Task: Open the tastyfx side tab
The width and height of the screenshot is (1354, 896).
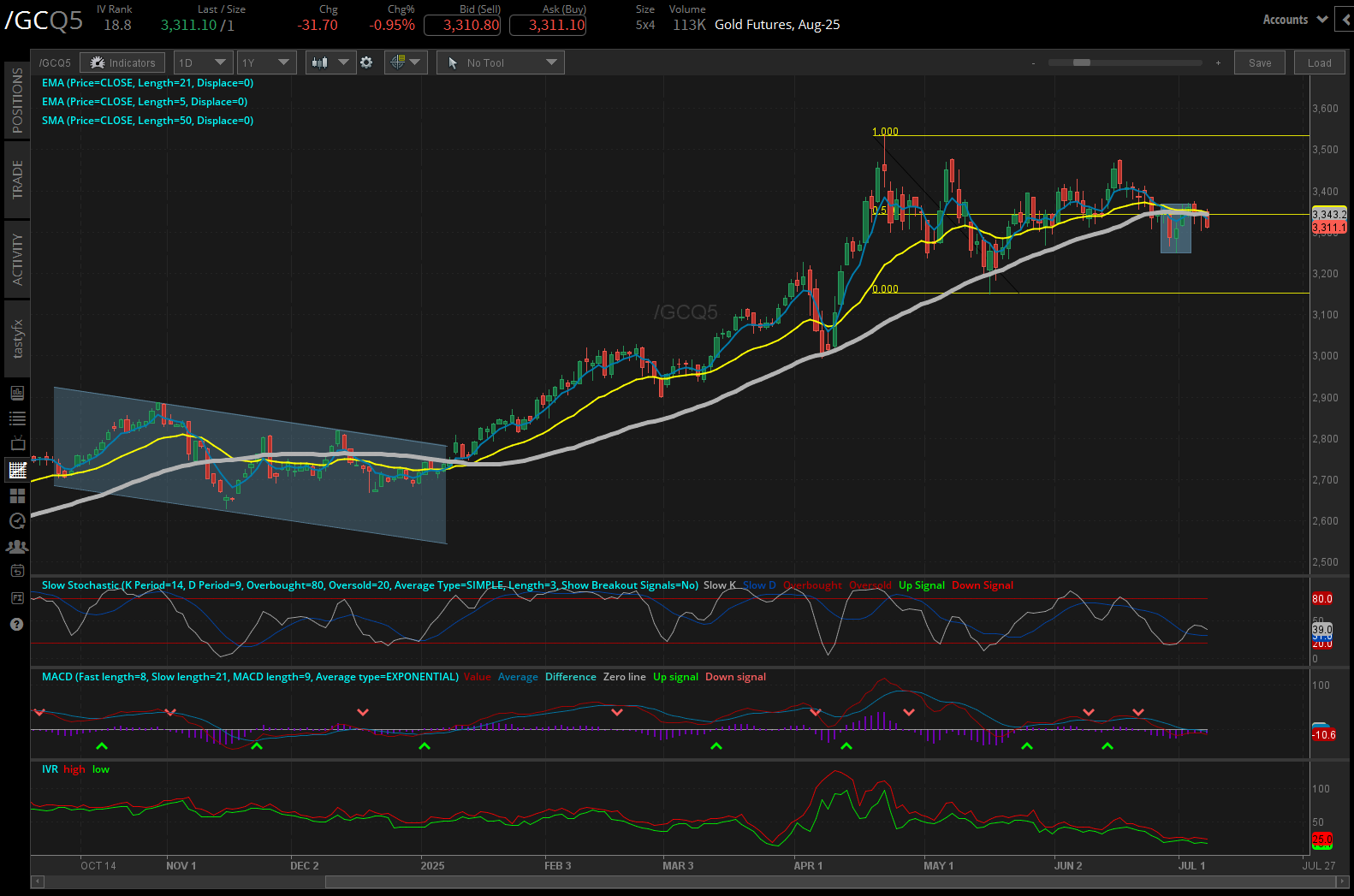Action: (17, 339)
